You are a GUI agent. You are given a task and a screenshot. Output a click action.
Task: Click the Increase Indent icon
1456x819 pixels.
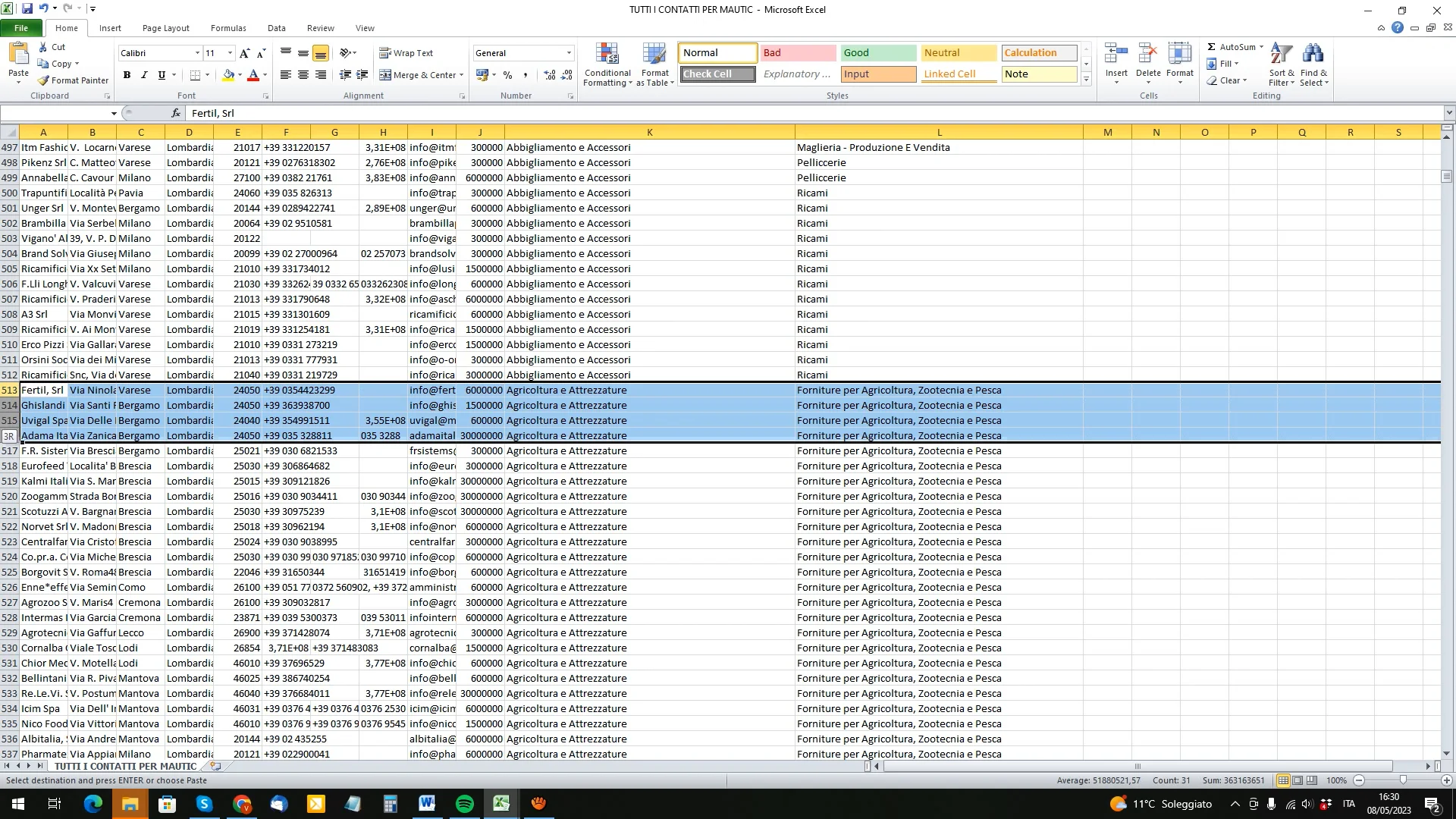362,75
